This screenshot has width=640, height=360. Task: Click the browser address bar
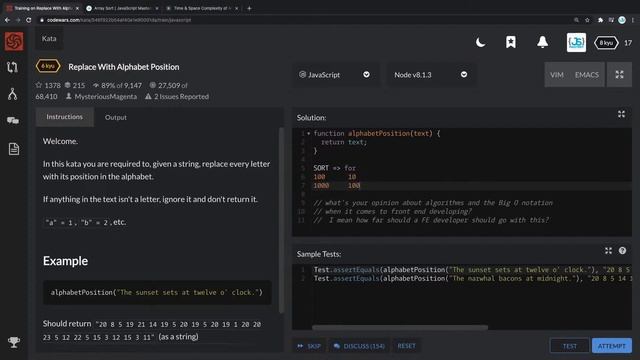pyautogui.click(x=302, y=20)
